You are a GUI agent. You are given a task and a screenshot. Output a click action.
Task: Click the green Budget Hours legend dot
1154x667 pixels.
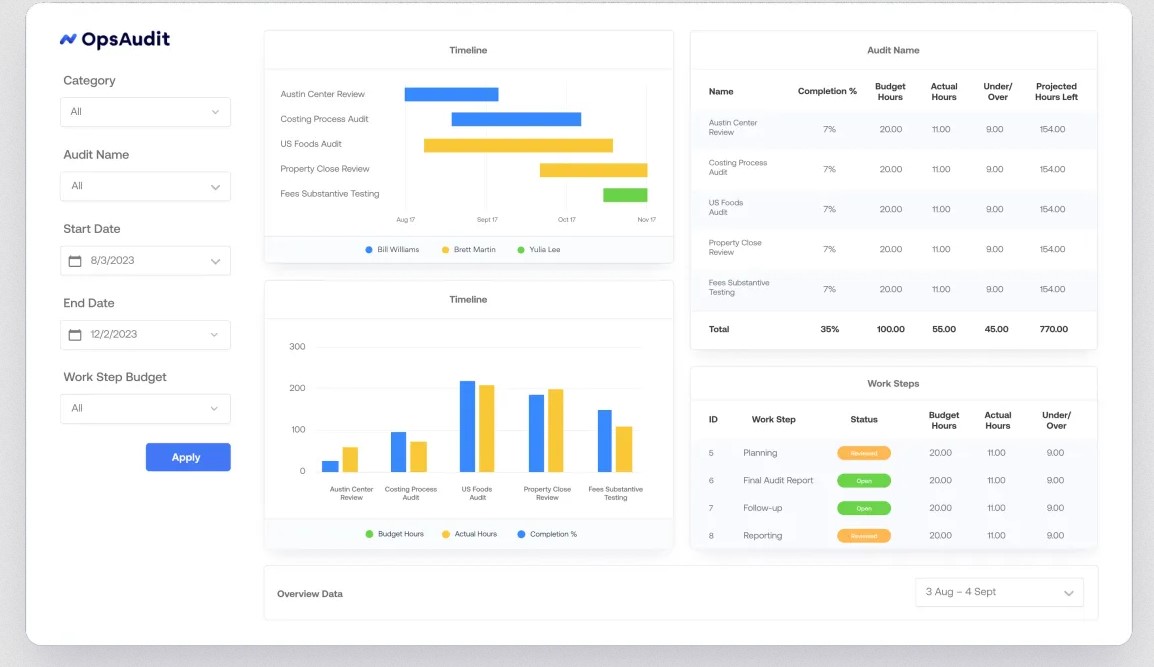click(x=369, y=534)
